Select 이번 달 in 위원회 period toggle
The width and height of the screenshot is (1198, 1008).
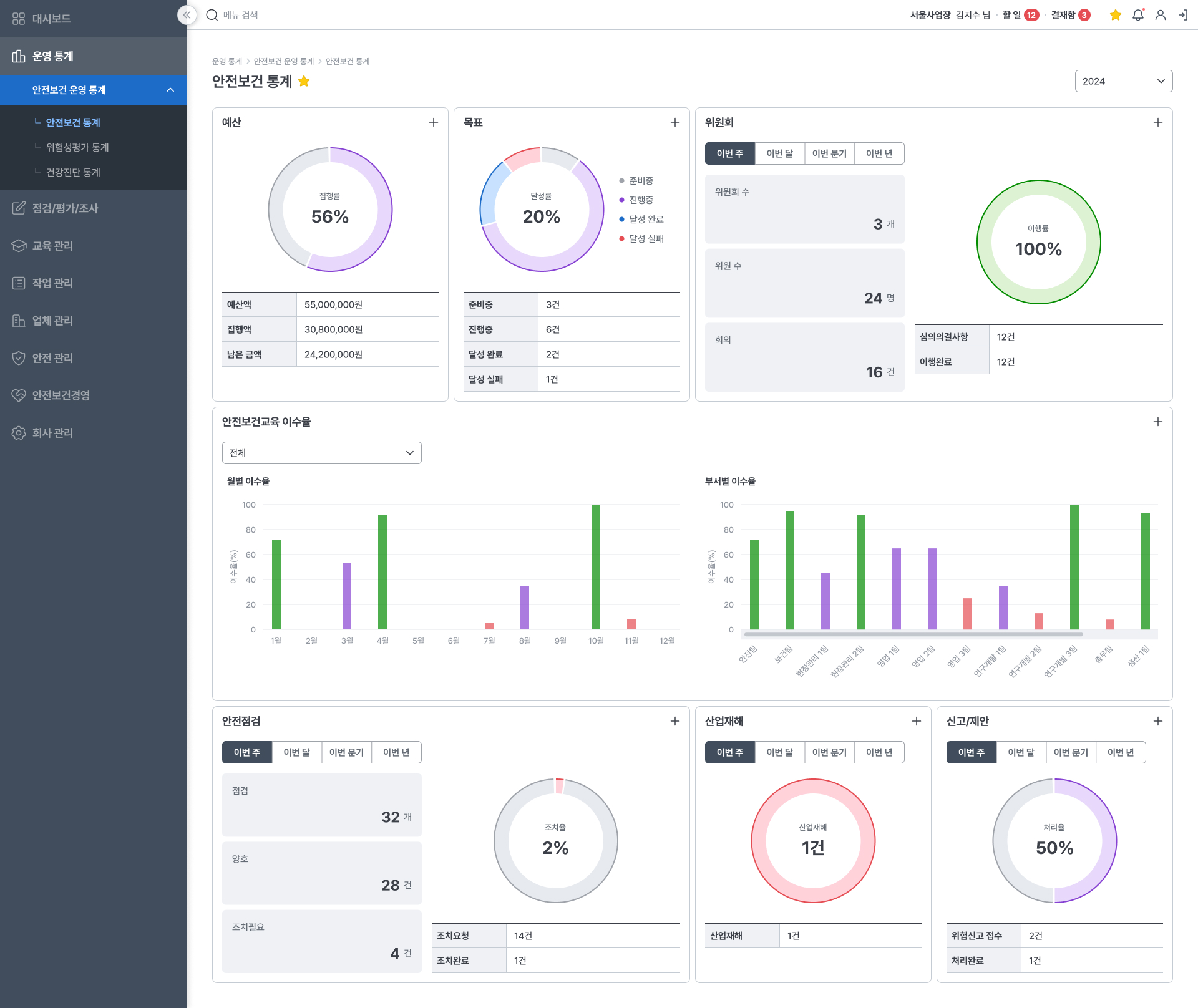point(779,153)
